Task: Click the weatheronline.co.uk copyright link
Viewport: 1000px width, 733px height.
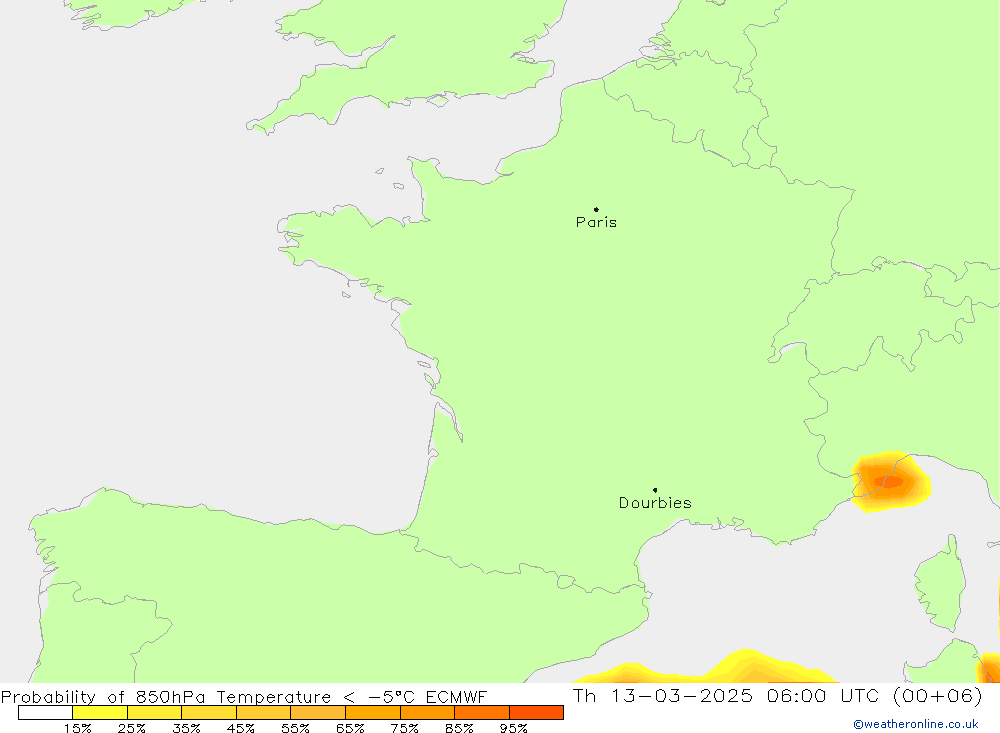Action: 916,724
